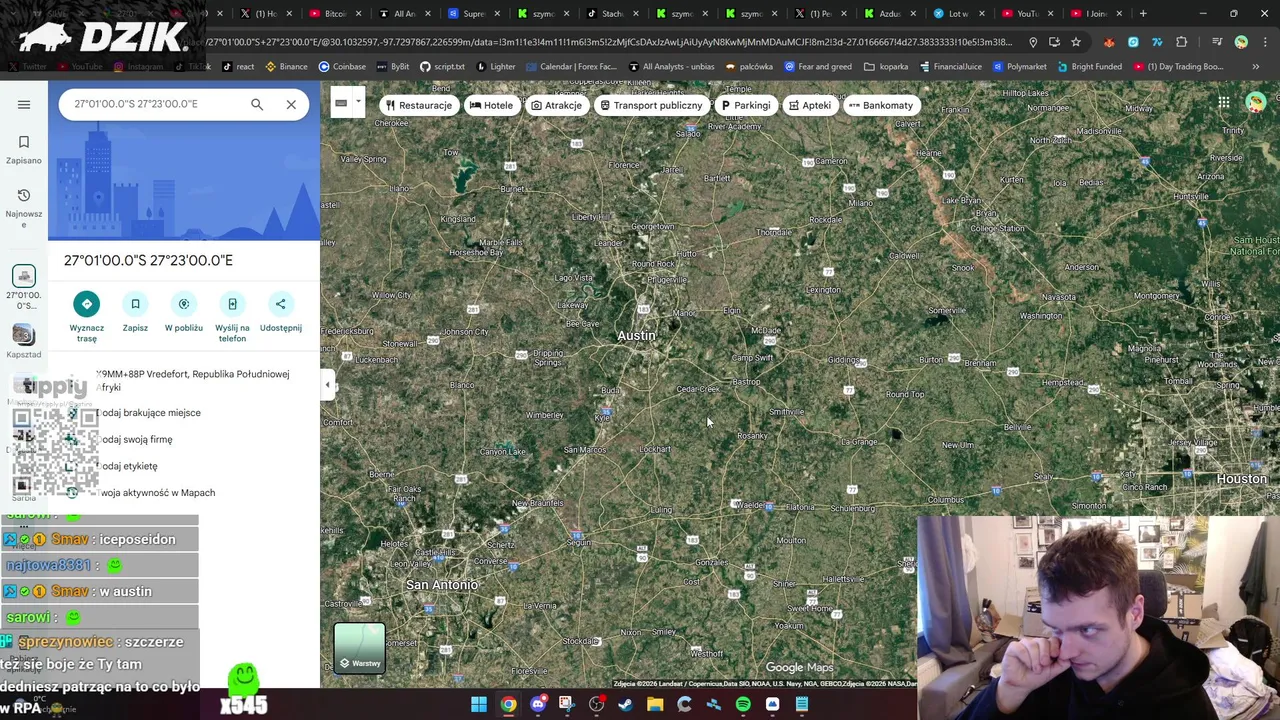This screenshot has height=720, width=1280.
Task: Switch to the I Join YouTube tab
Action: click(1094, 13)
